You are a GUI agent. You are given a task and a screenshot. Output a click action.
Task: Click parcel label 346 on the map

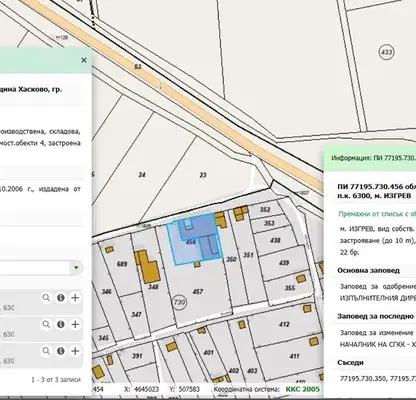click(x=106, y=292)
